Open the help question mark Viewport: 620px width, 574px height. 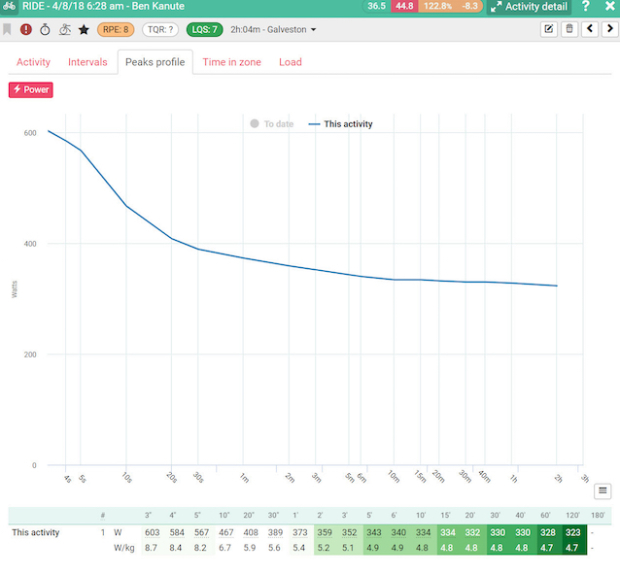click(586, 7)
